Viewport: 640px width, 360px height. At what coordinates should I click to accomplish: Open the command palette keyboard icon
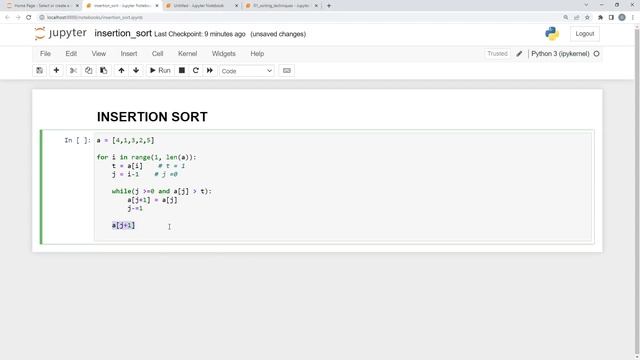[287, 71]
